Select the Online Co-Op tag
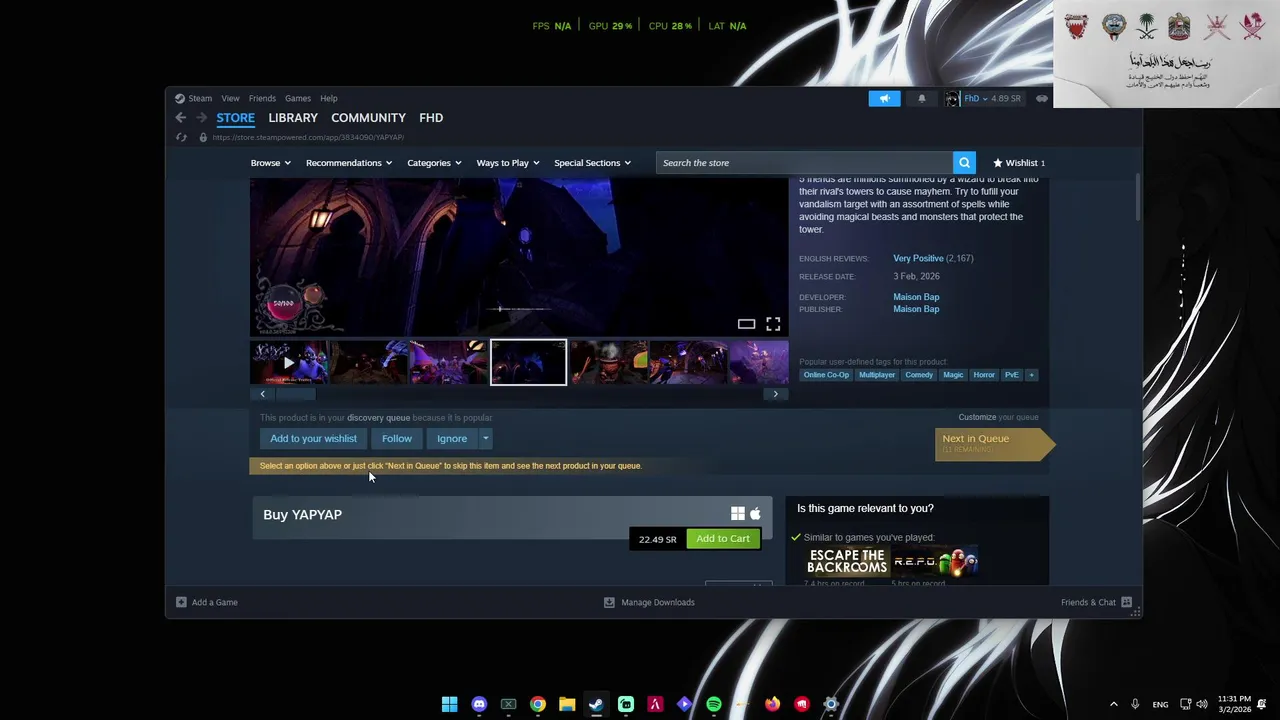1280x720 pixels. tap(826, 375)
